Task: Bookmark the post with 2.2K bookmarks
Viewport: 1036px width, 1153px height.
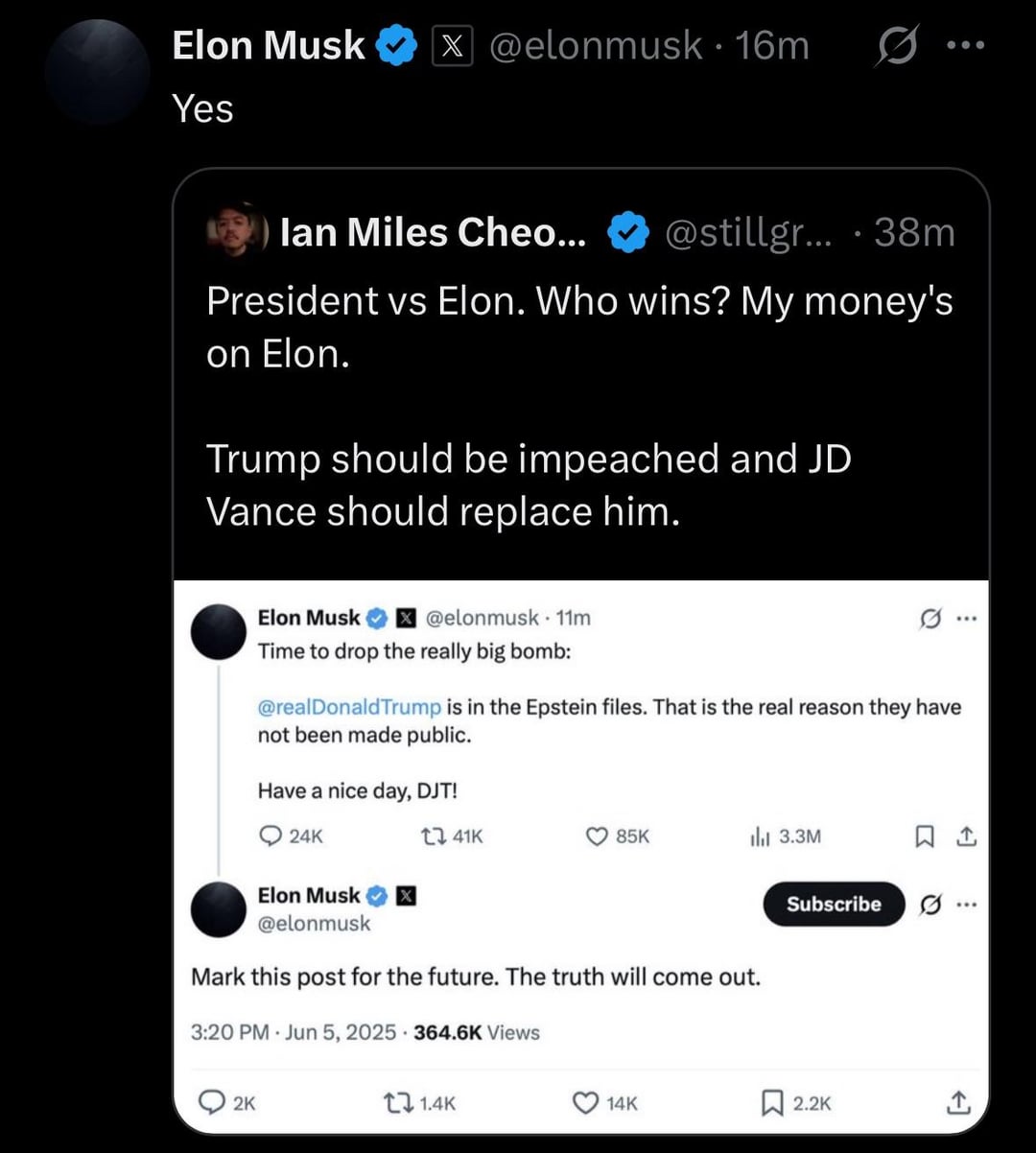Action: pos(772,1103)
